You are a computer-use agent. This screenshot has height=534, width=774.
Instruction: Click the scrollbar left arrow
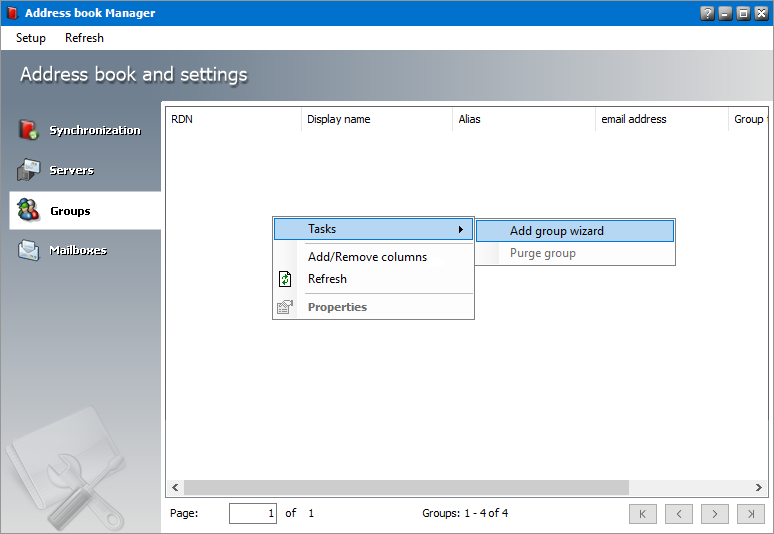tap(175, 488)
